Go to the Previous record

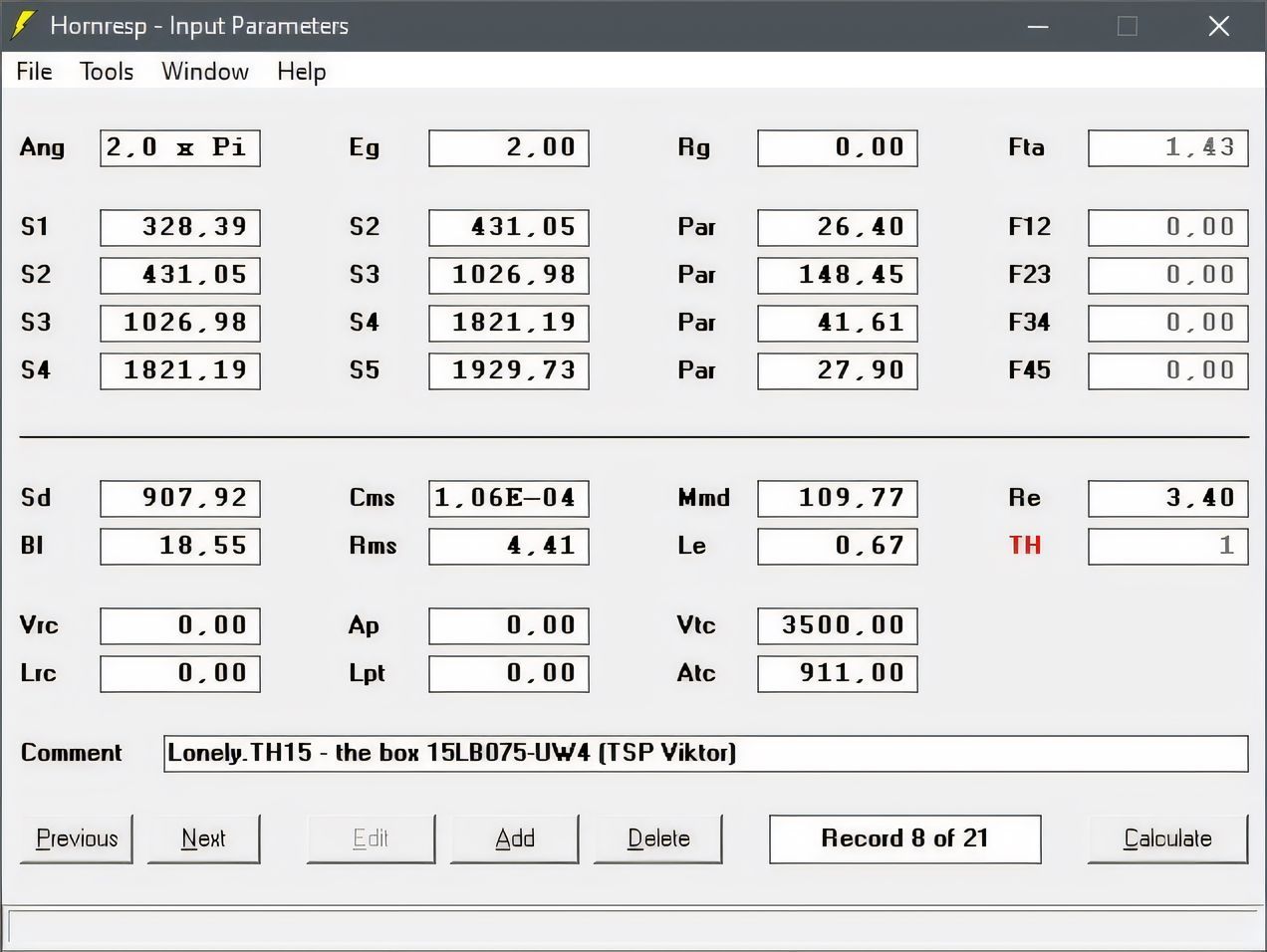[x=77, y=838]
